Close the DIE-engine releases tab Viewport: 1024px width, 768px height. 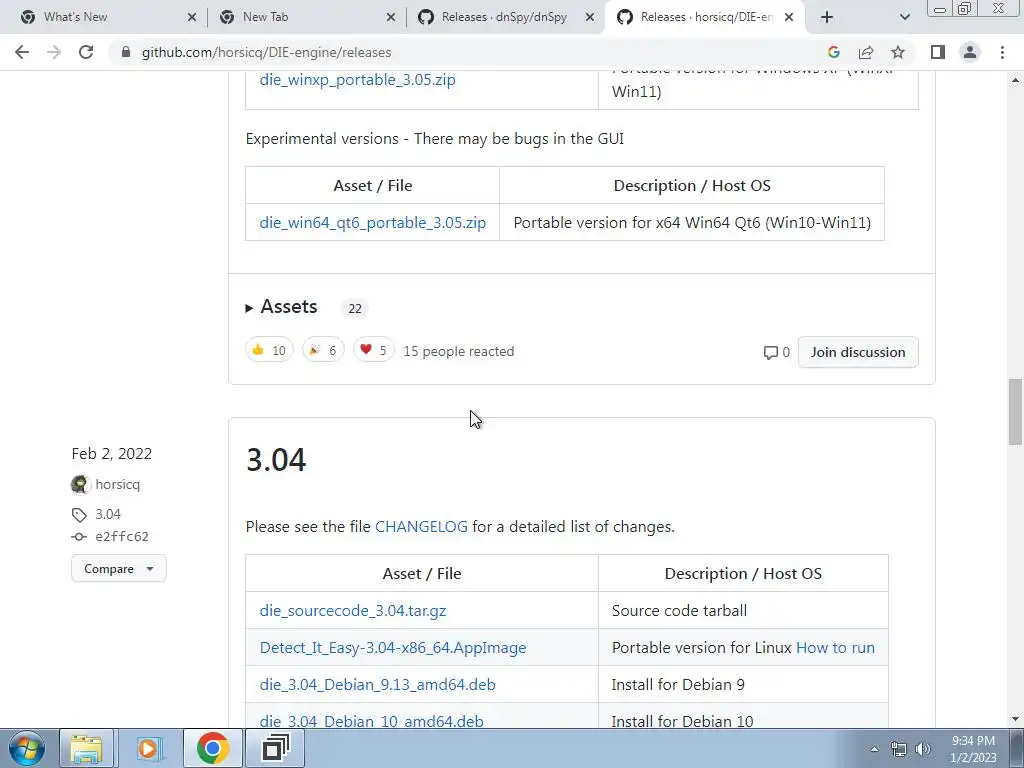(789, 17)
